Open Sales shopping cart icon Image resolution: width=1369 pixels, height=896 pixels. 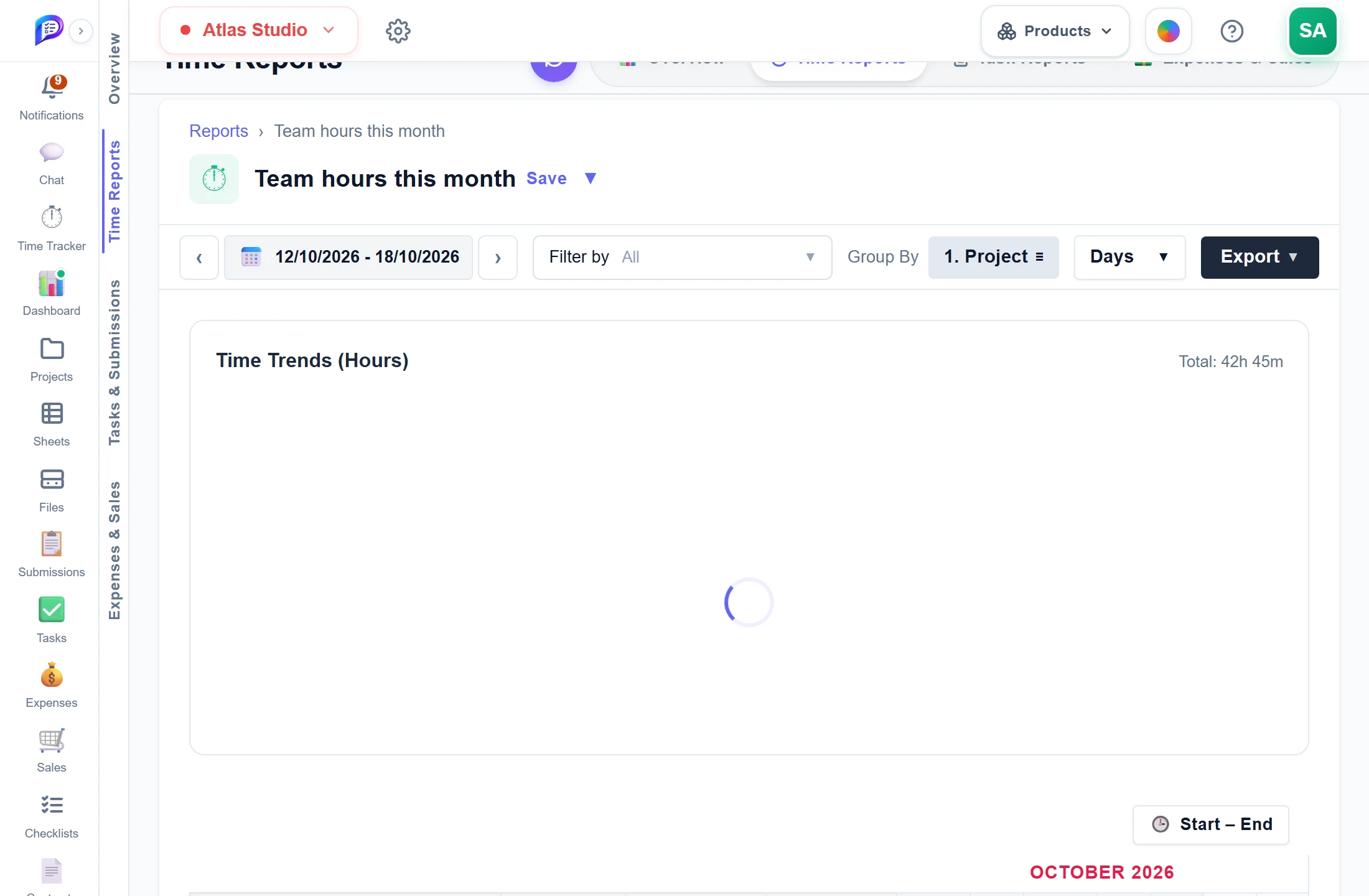point(52,740)
